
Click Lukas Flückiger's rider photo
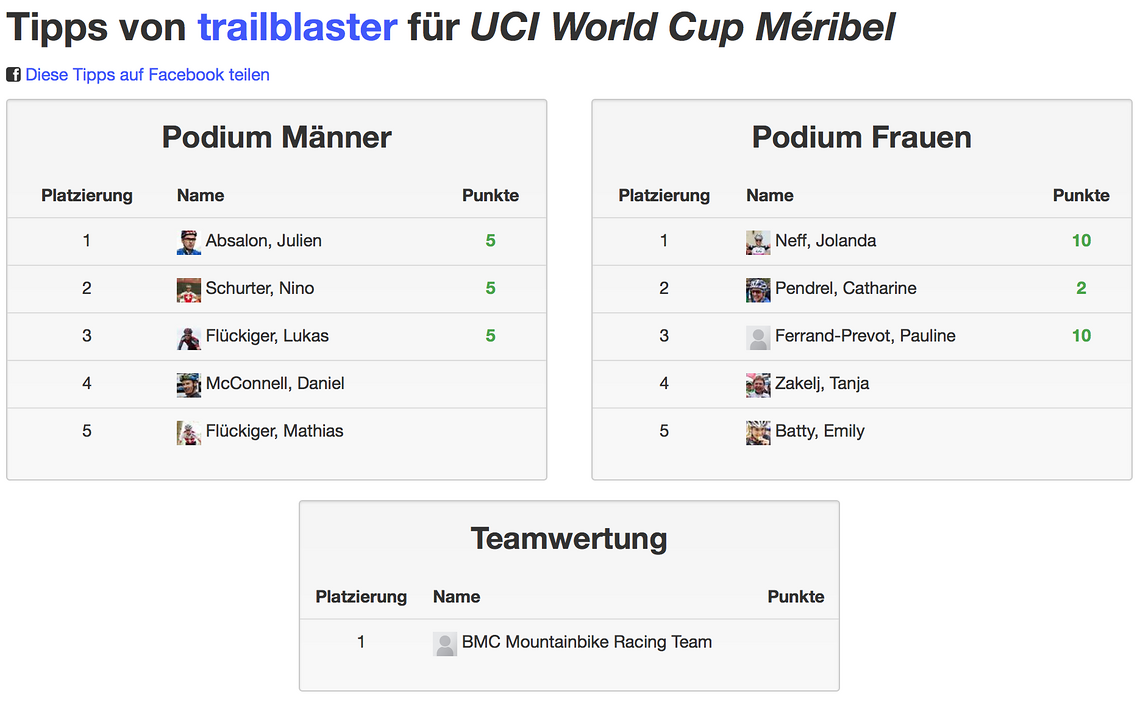click(x=189, y=337)
